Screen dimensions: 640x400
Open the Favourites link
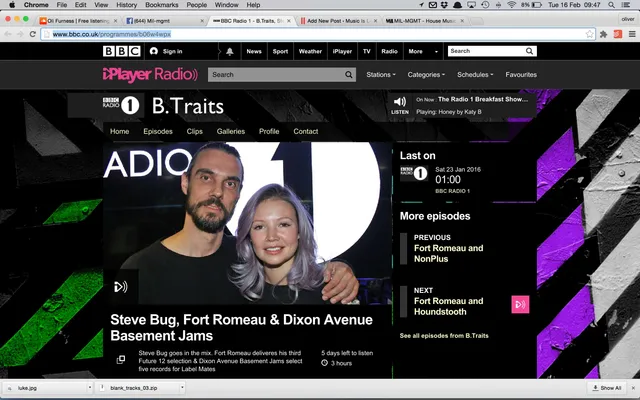521,75
